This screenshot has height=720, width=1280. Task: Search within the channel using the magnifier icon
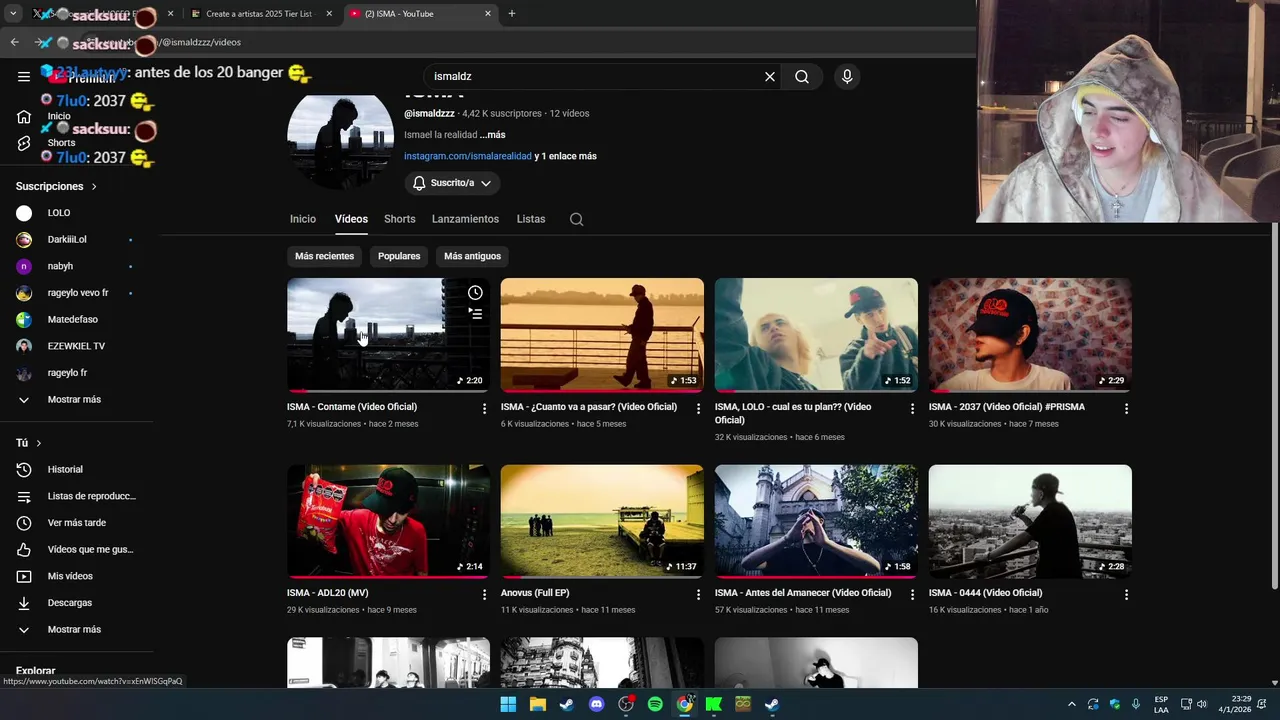(576, 219)
